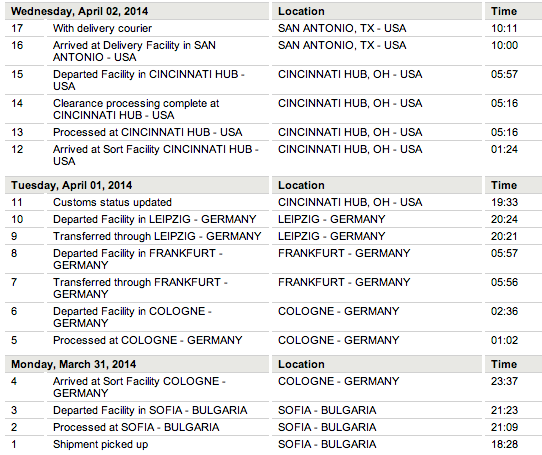Select 'Customs status updated' event text

coord(112,202)
